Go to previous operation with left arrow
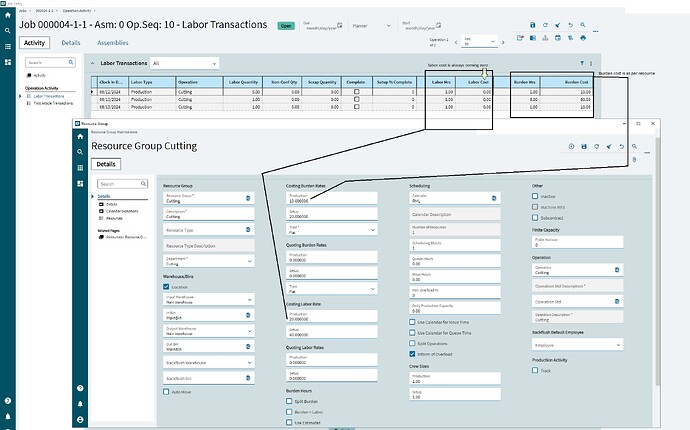Image resolution: width=690 pixels, height=430 pixels. 456,42
